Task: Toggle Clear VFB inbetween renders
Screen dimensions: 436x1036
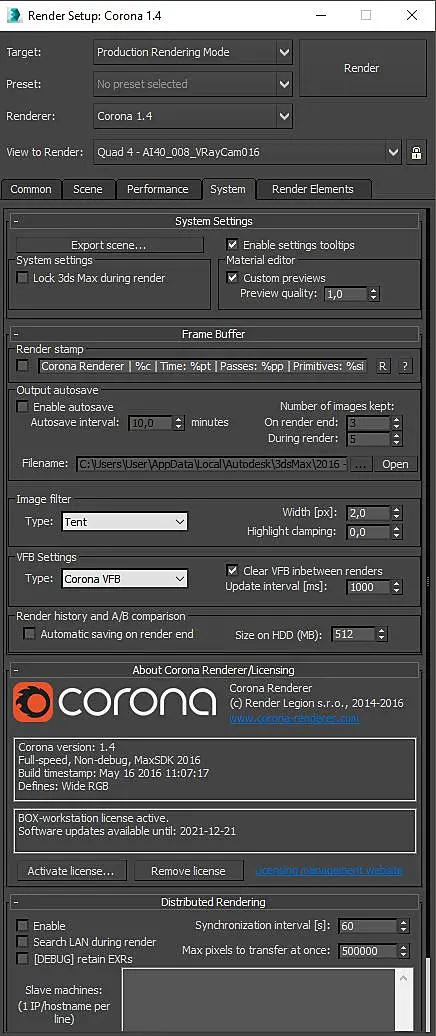Action: pyautogui.click(x=232, y=570)
